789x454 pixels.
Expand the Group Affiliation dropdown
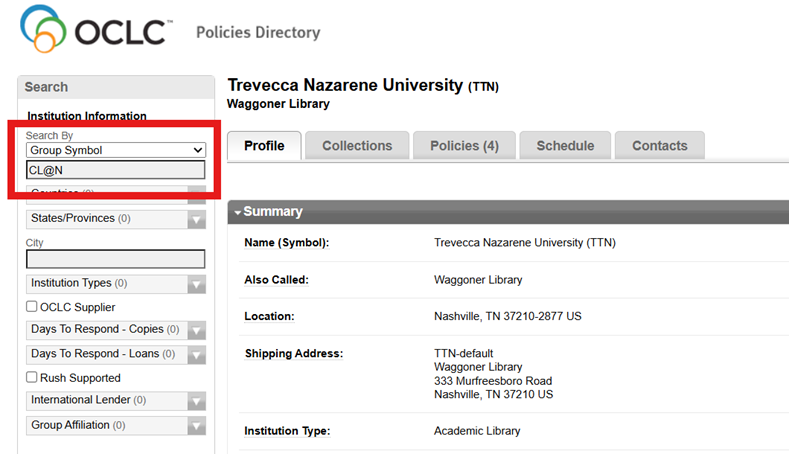[x=197, y=426]
